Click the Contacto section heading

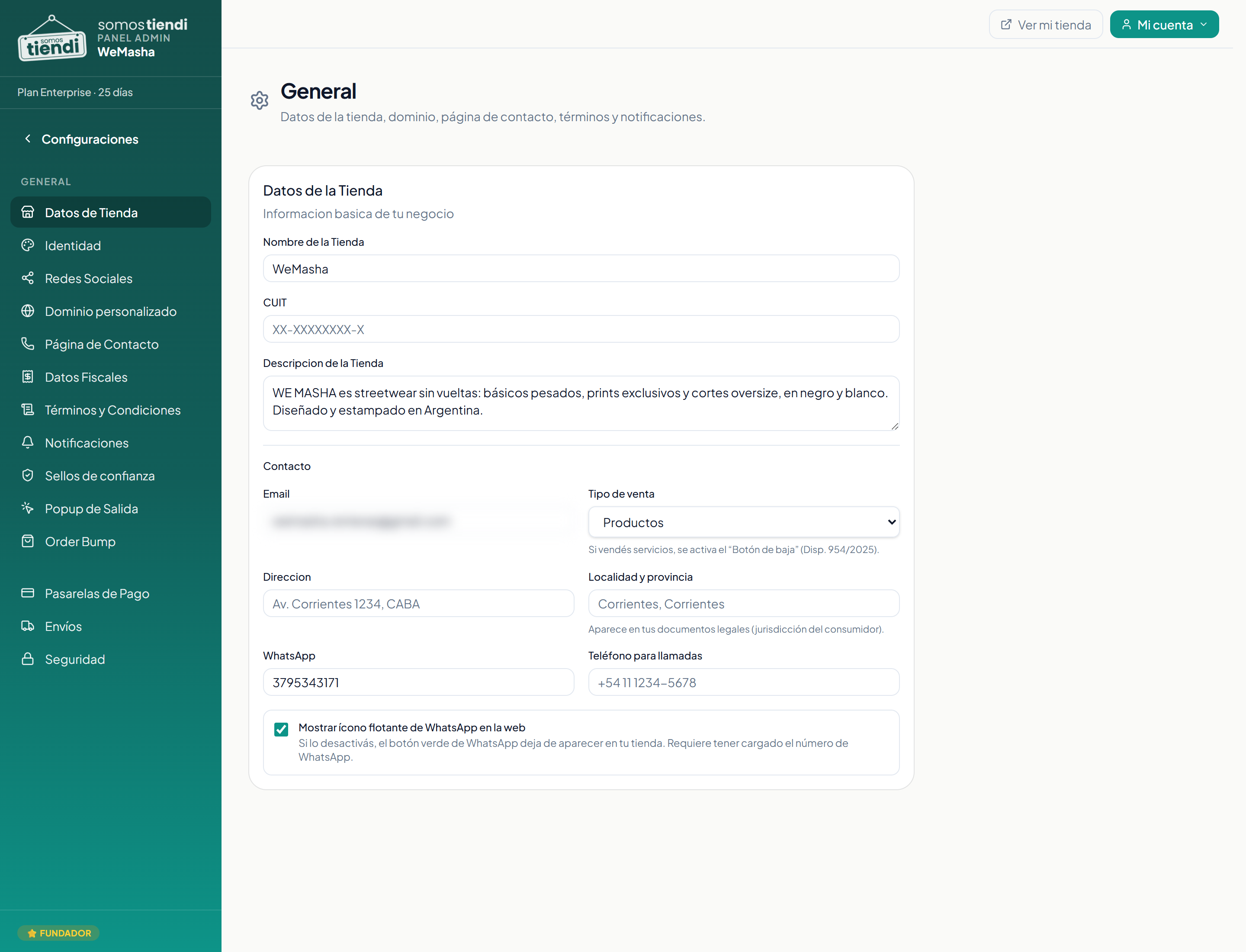pos(287,466)
